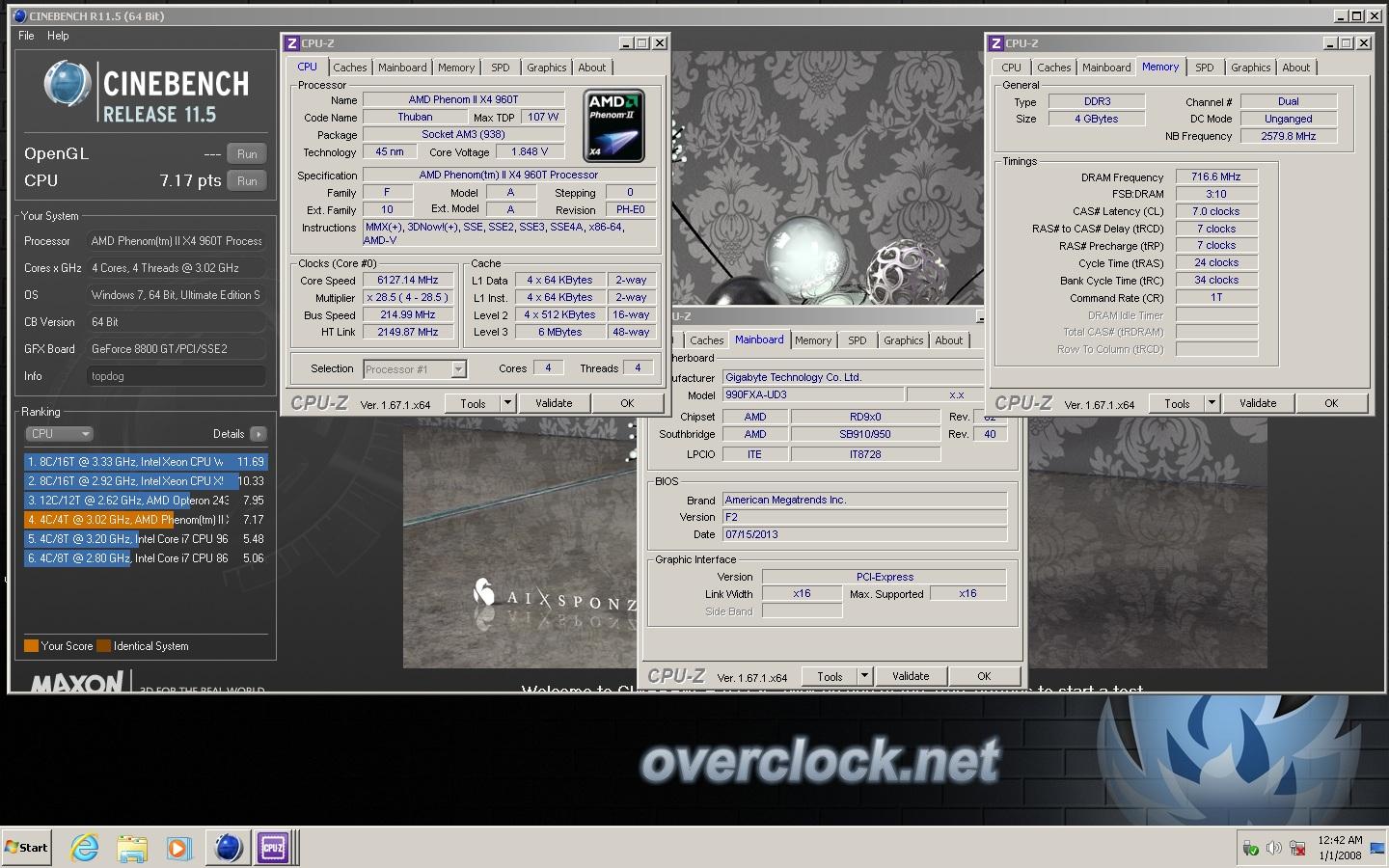Image resolution: width=1389 pixels, height=868 pixels.
Task: Click Validate in Mainboard CPU-Z window
Action: click(x=911, y=677)
